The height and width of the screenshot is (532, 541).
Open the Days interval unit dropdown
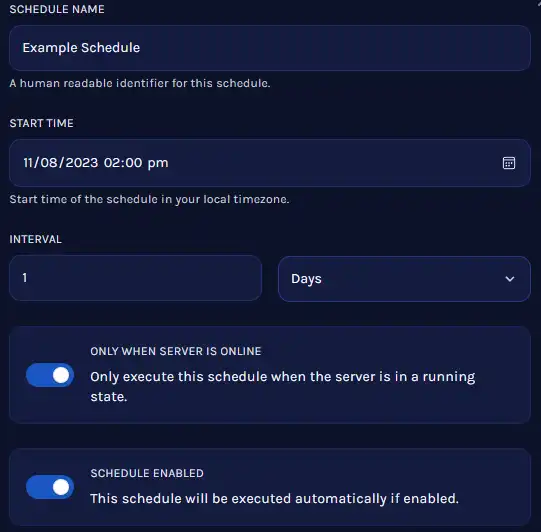click(x=404, y=279)
